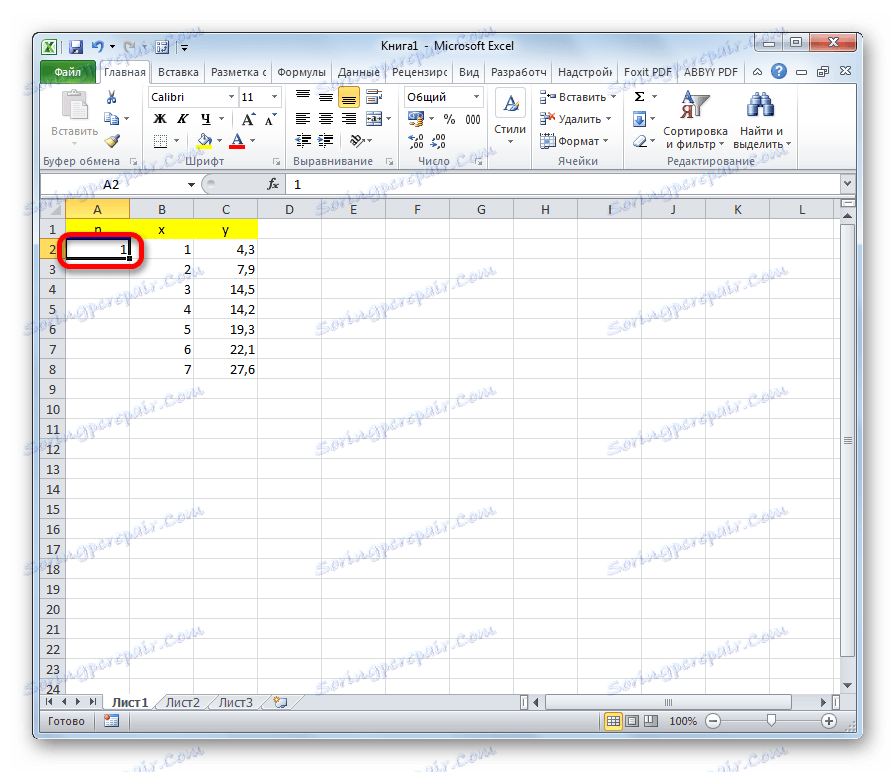Toggle top vertical alignment

pos(303,97)
